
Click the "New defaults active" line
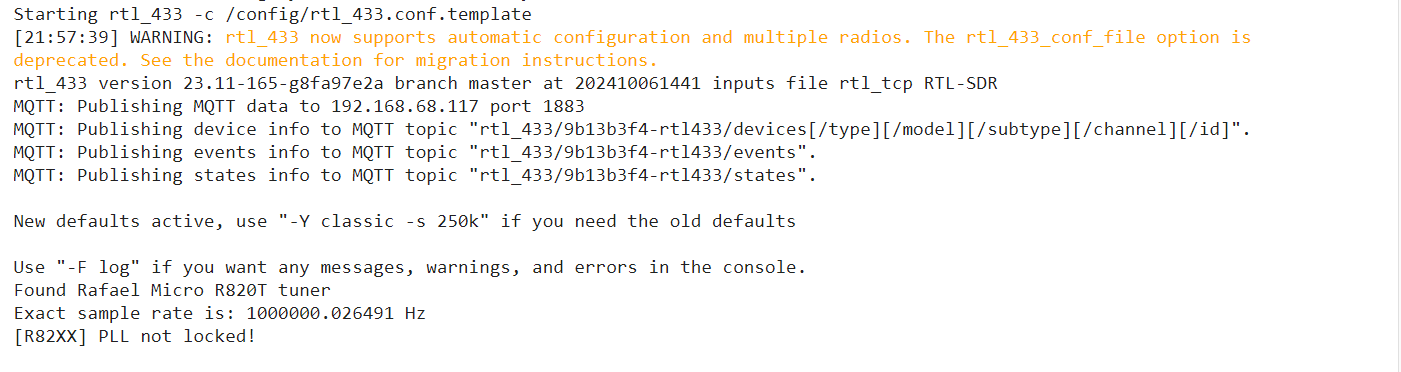[x=405, y=222]
